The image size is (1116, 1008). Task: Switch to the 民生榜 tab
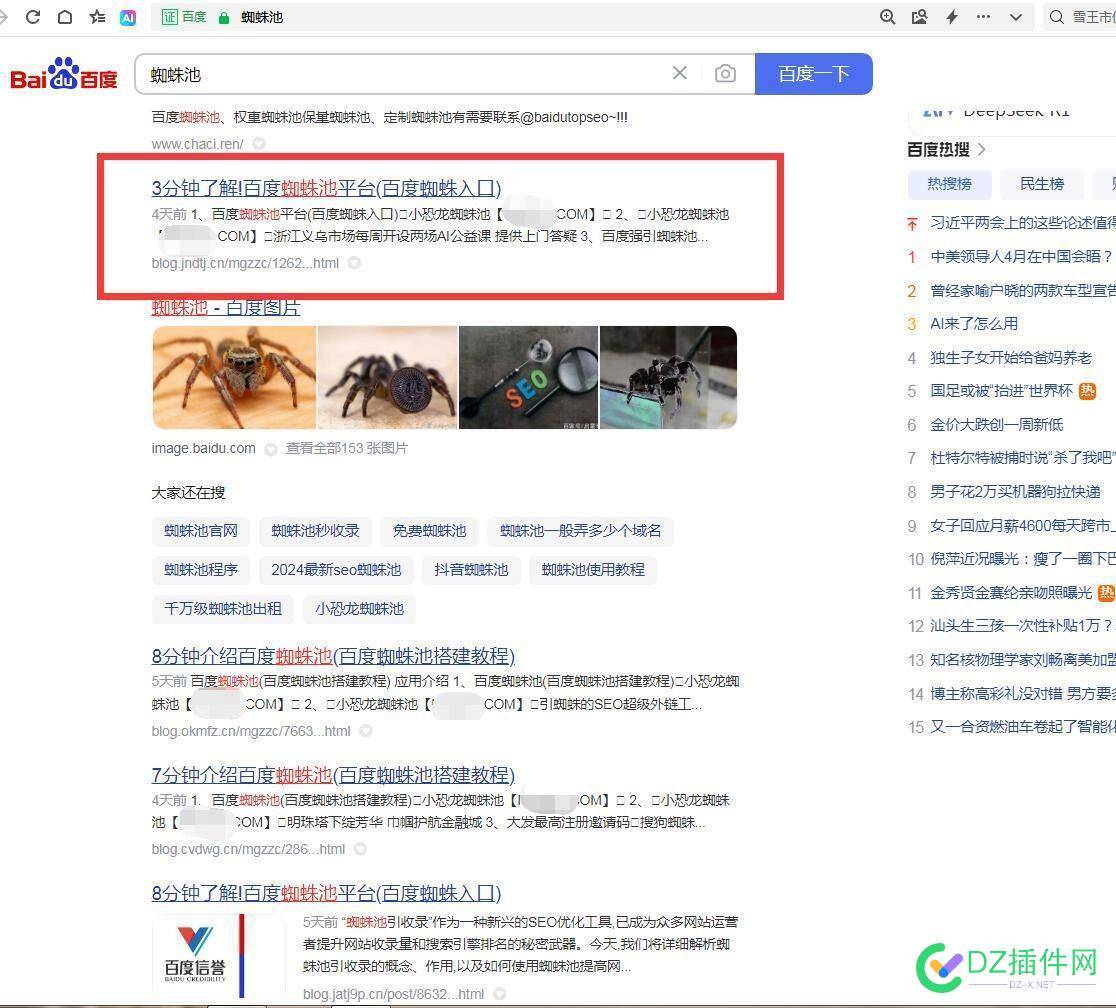coord(1042,184)
